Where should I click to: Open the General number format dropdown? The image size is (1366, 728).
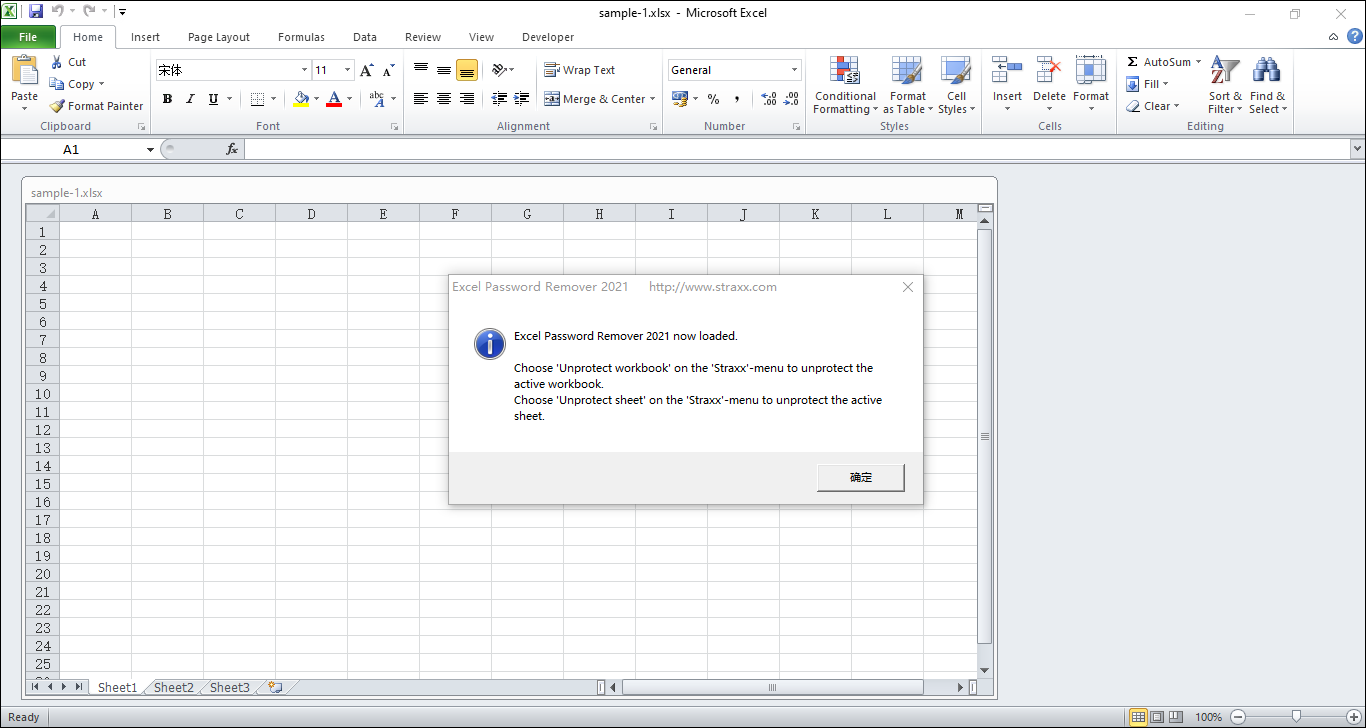(x=795, y=70)
